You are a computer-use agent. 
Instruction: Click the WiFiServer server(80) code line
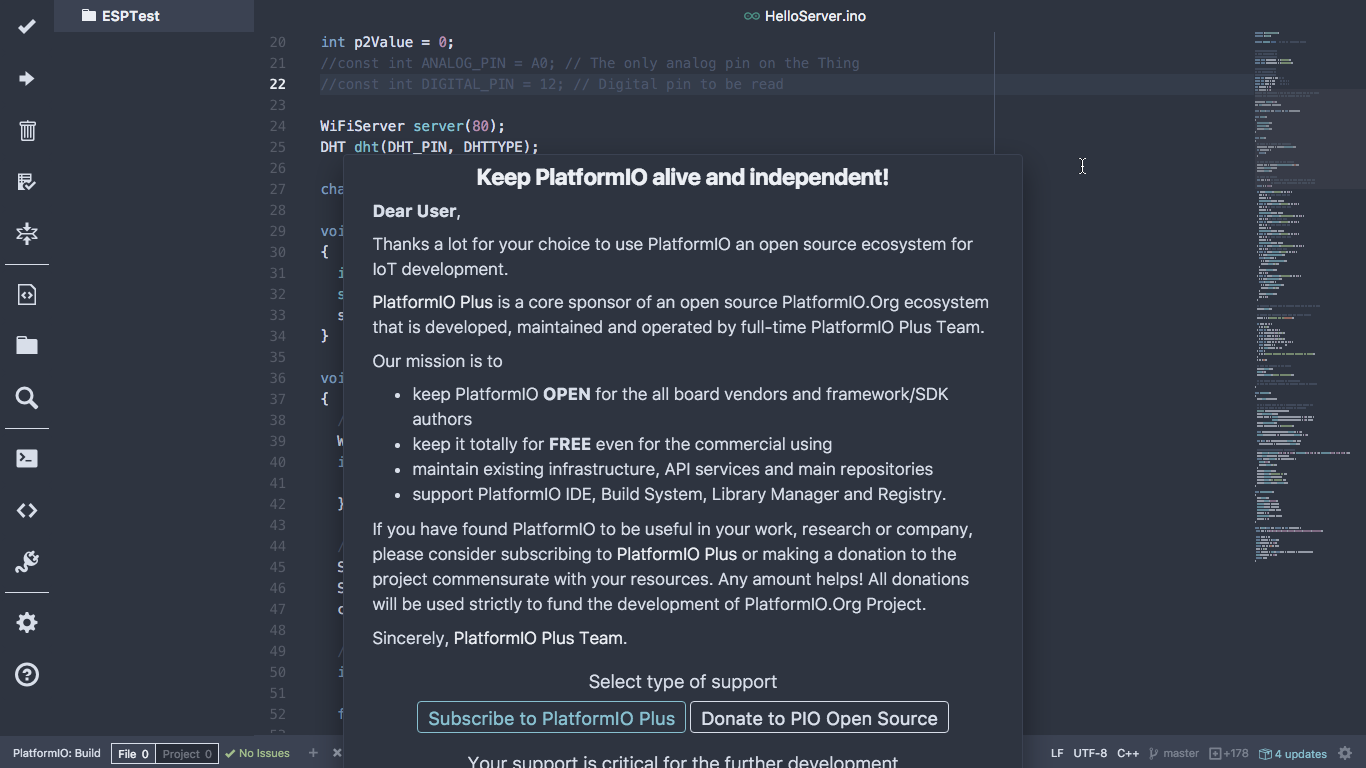coord(413,126)
